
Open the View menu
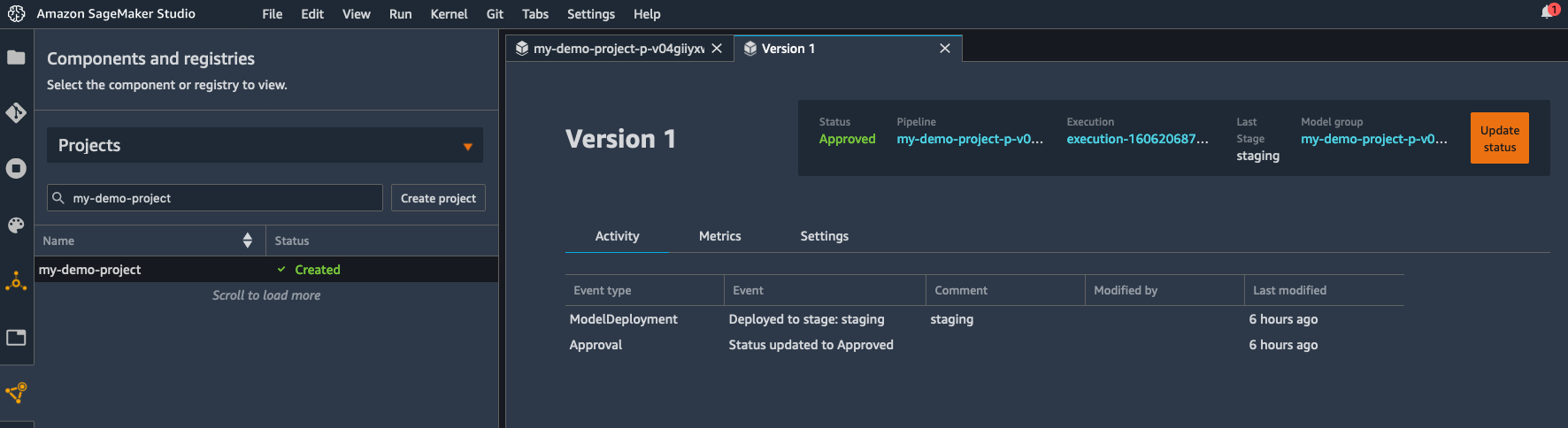point(357,14)
